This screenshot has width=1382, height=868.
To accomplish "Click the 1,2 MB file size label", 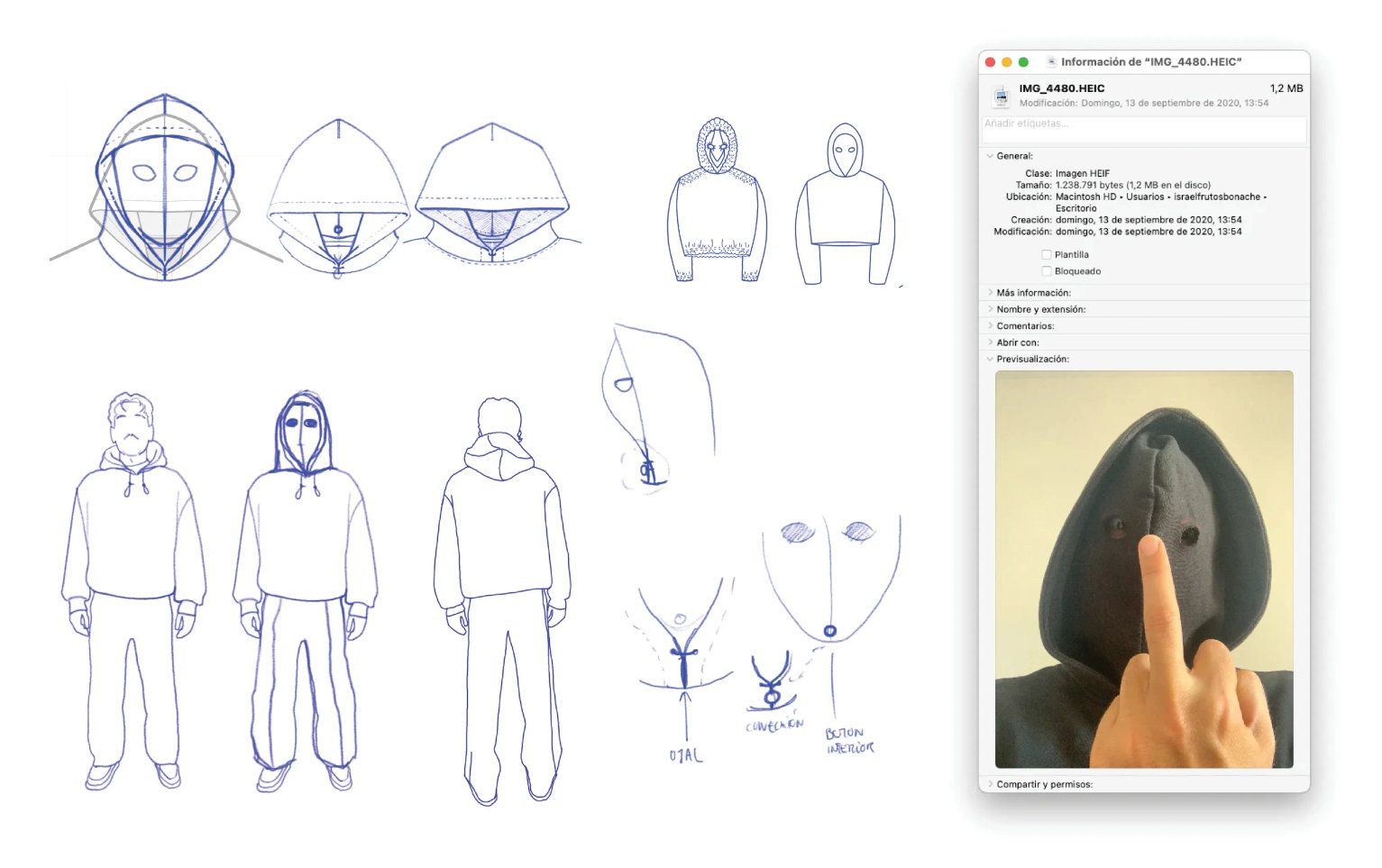I will tap(1286, 88).
